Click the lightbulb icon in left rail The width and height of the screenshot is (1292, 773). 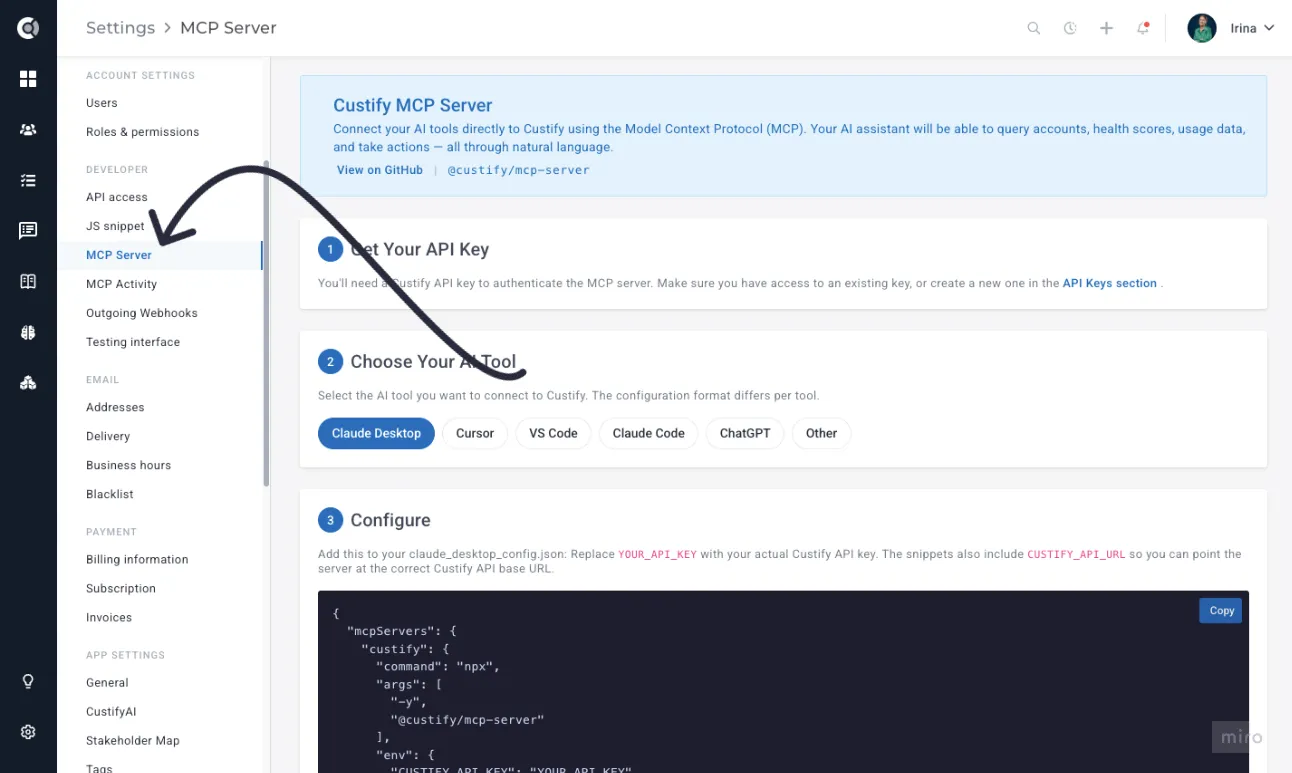coord(28,682)
